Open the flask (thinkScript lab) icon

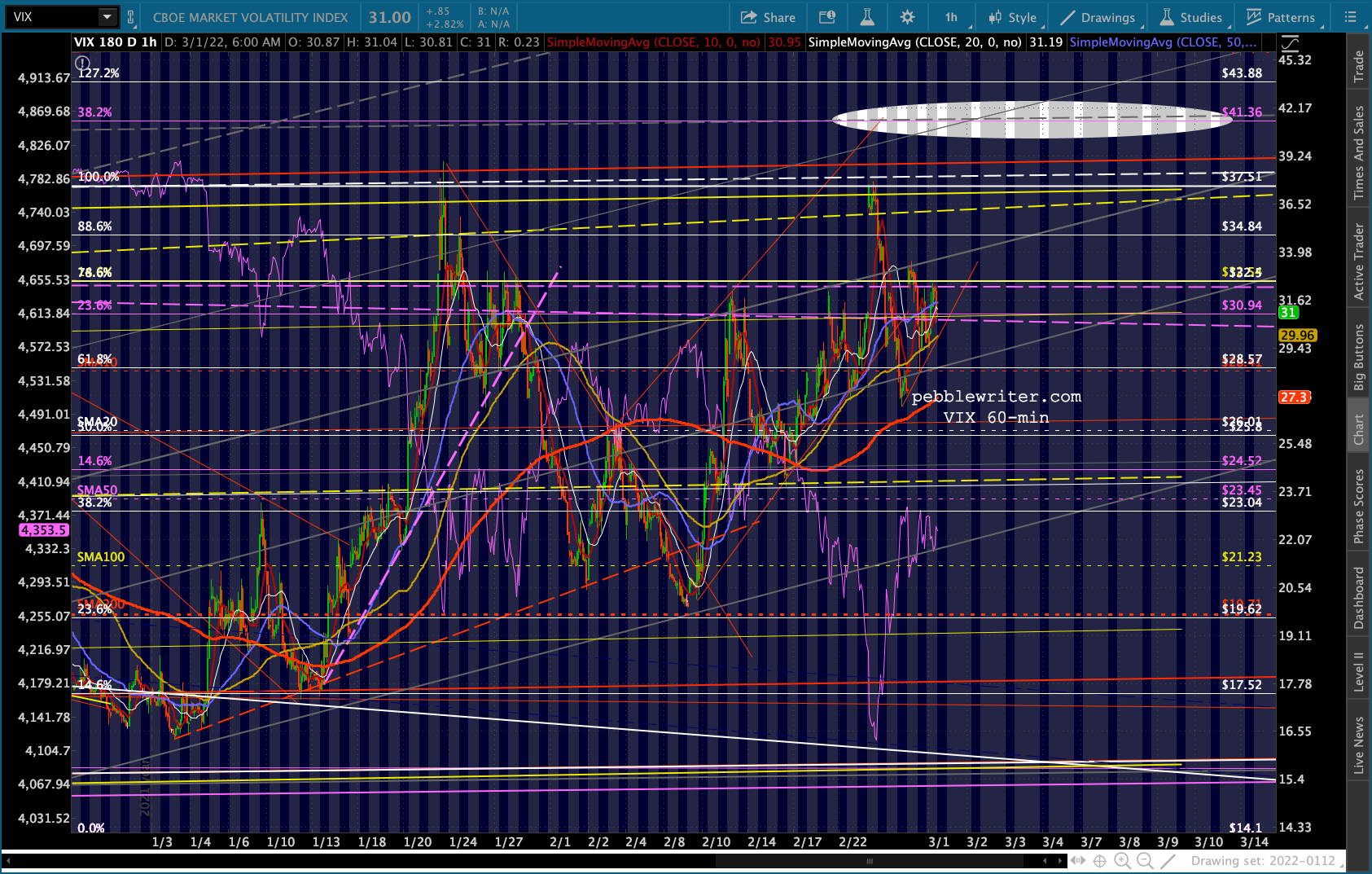866,17
